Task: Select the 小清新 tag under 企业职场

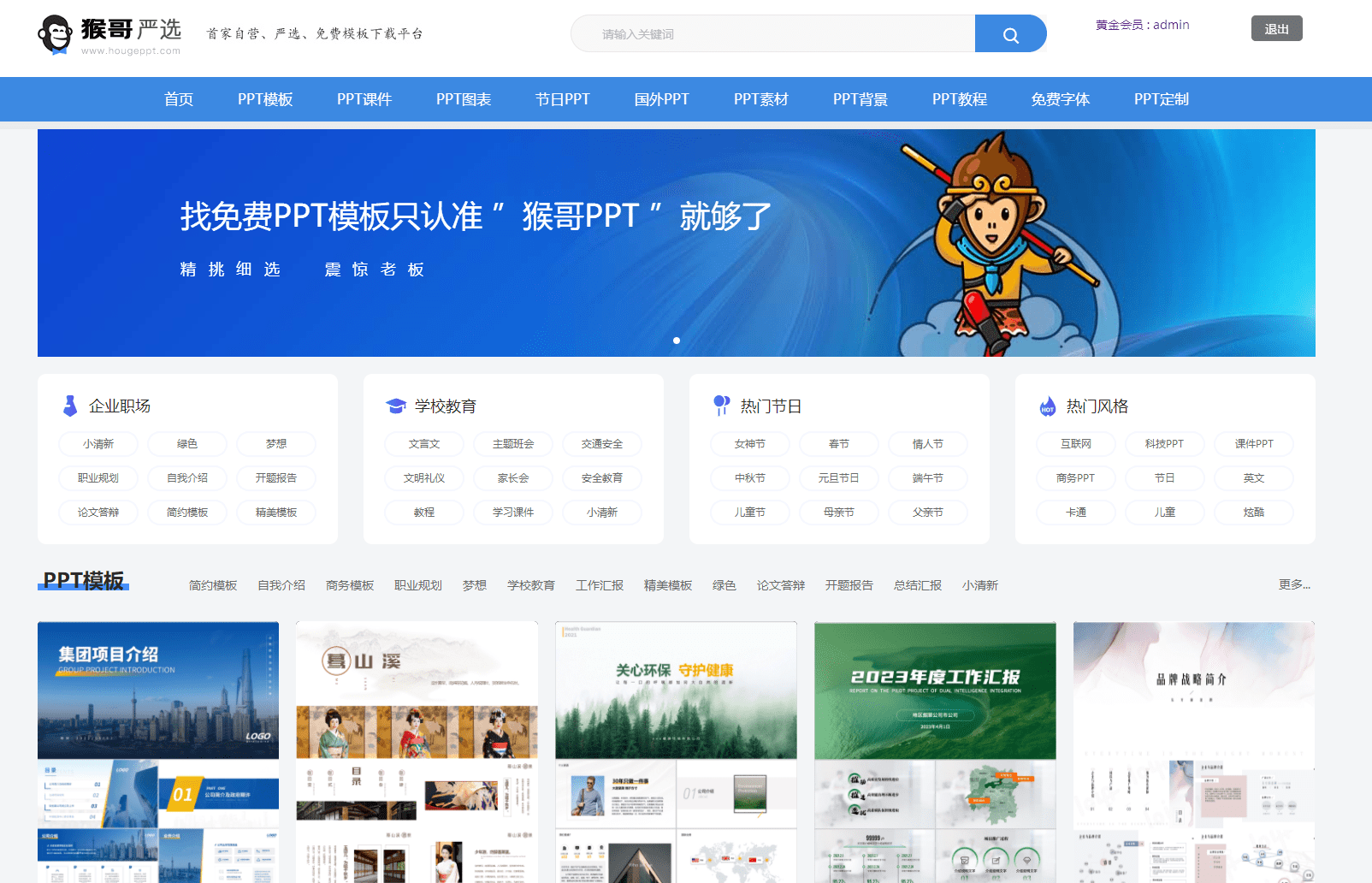Action: tap(98, 444)
